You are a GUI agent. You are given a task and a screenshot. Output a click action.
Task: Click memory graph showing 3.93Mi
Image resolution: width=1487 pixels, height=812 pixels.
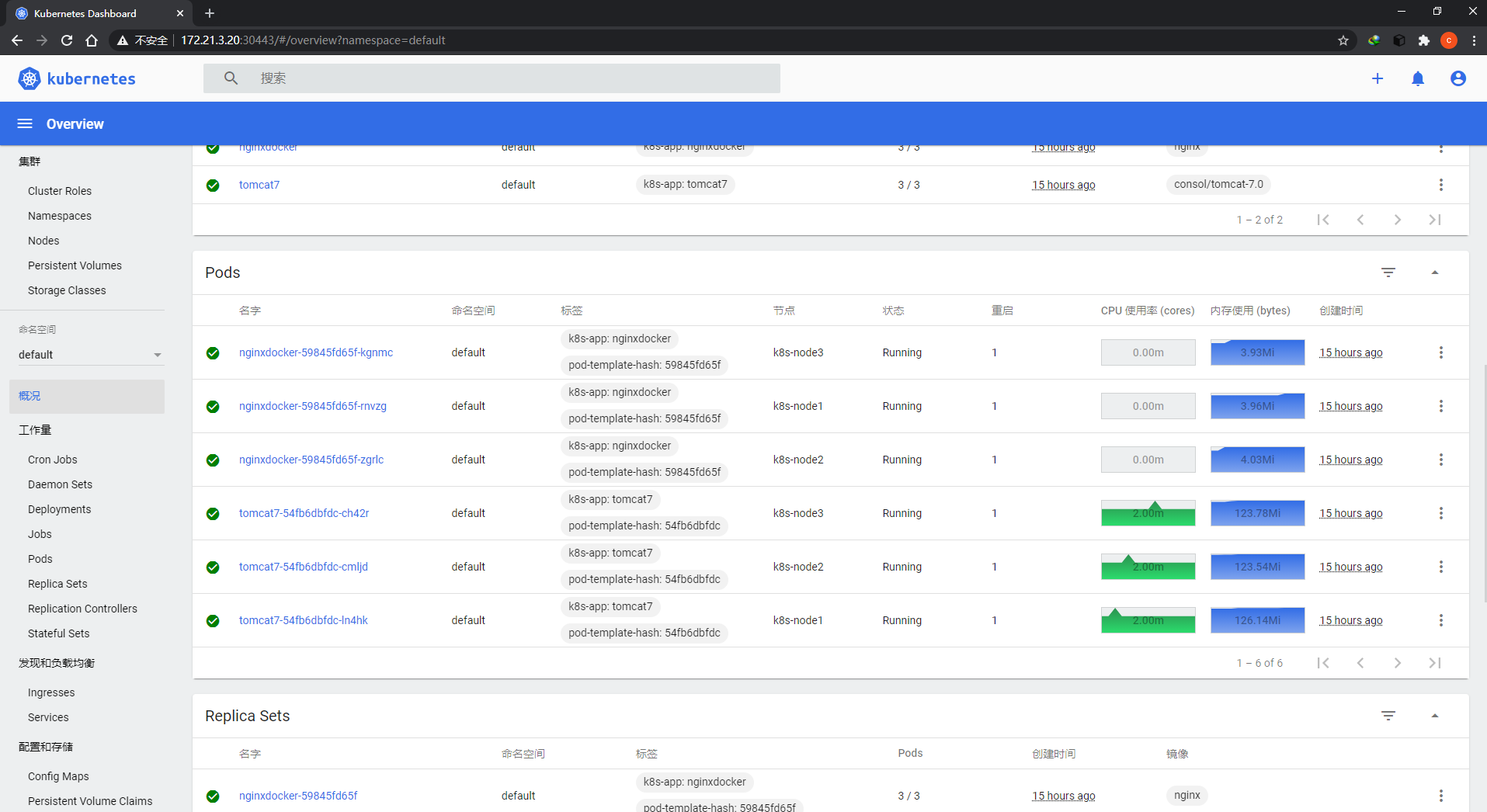(1257, 352)
